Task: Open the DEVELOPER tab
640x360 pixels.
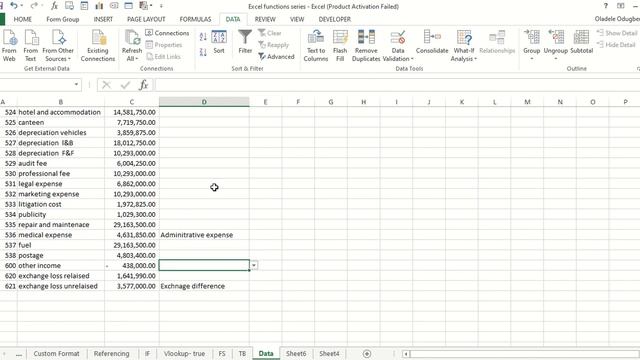Action: 335,19
